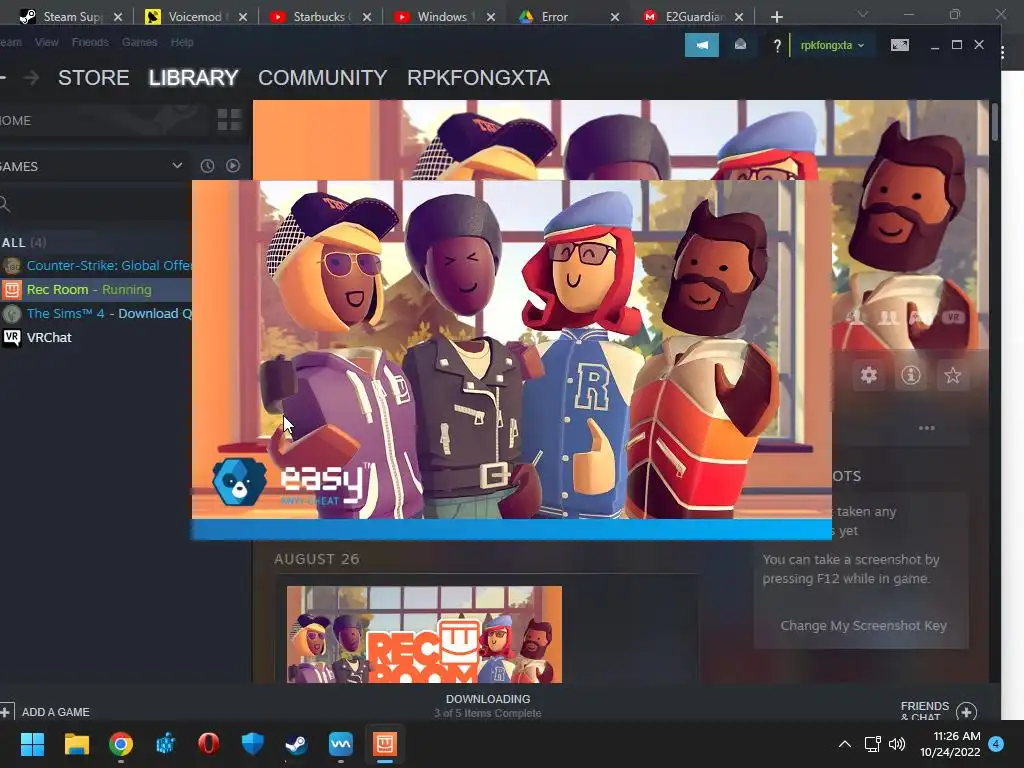
Task: Open the three-dot more options menu
Action: pyautogui.click(x=926, y=428)
